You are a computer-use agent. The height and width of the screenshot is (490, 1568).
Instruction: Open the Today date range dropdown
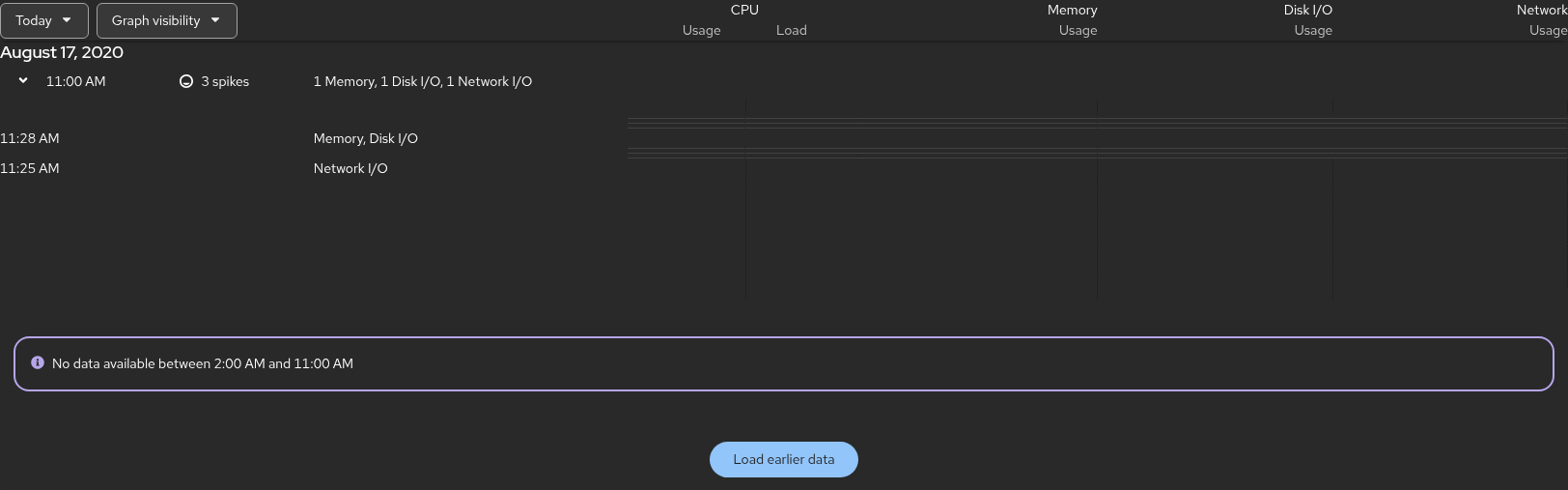[x=44, y=20]
